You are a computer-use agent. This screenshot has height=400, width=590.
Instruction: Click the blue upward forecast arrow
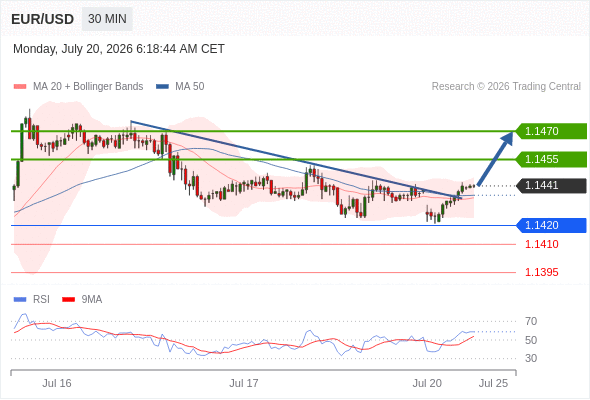tap(496, 158)
